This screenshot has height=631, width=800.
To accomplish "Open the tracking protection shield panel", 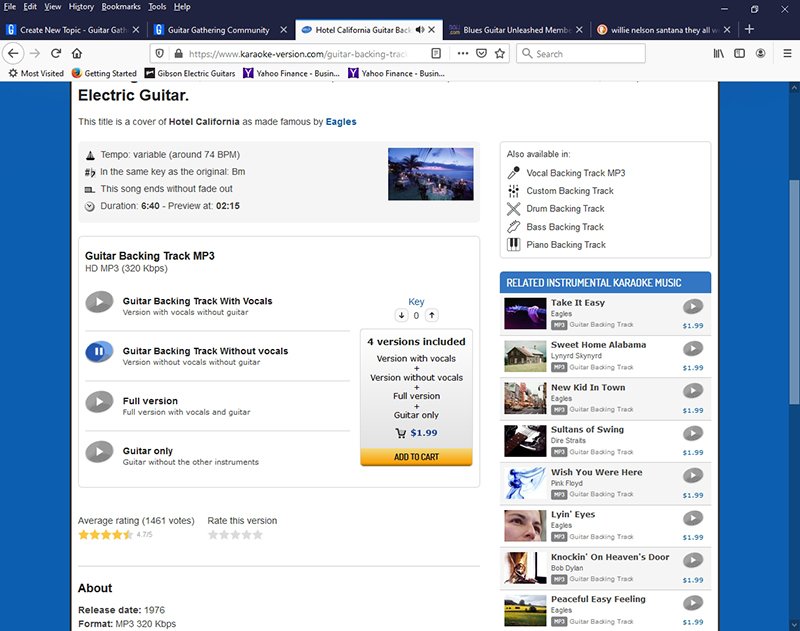I will pos(160,53).
